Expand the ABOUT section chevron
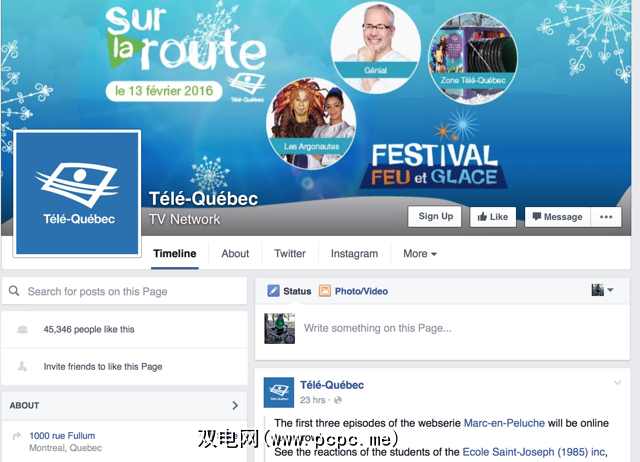Viewport: 640px width, 462px height. [235, 405]
